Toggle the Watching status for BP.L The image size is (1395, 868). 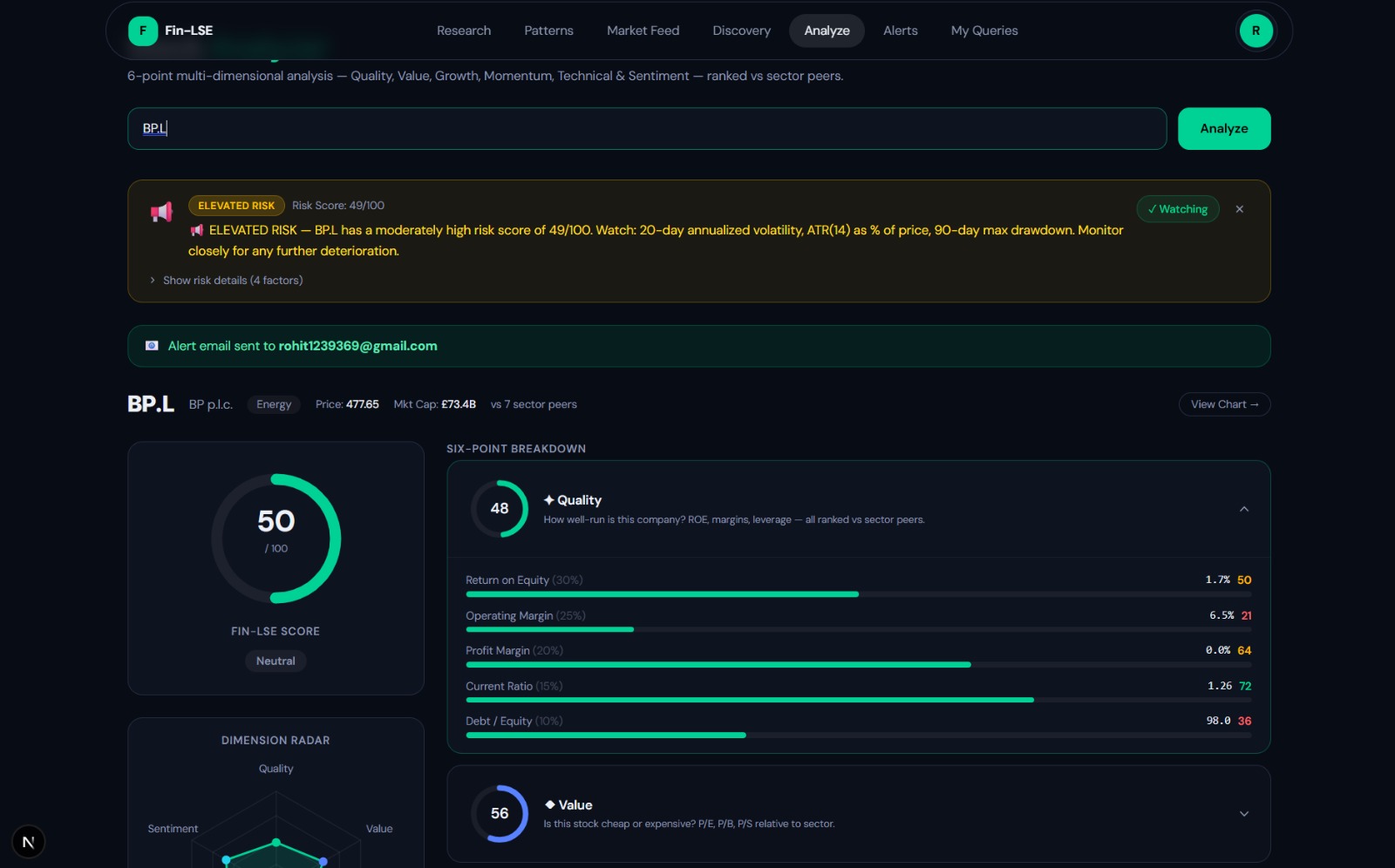[x=1177, y=209]
